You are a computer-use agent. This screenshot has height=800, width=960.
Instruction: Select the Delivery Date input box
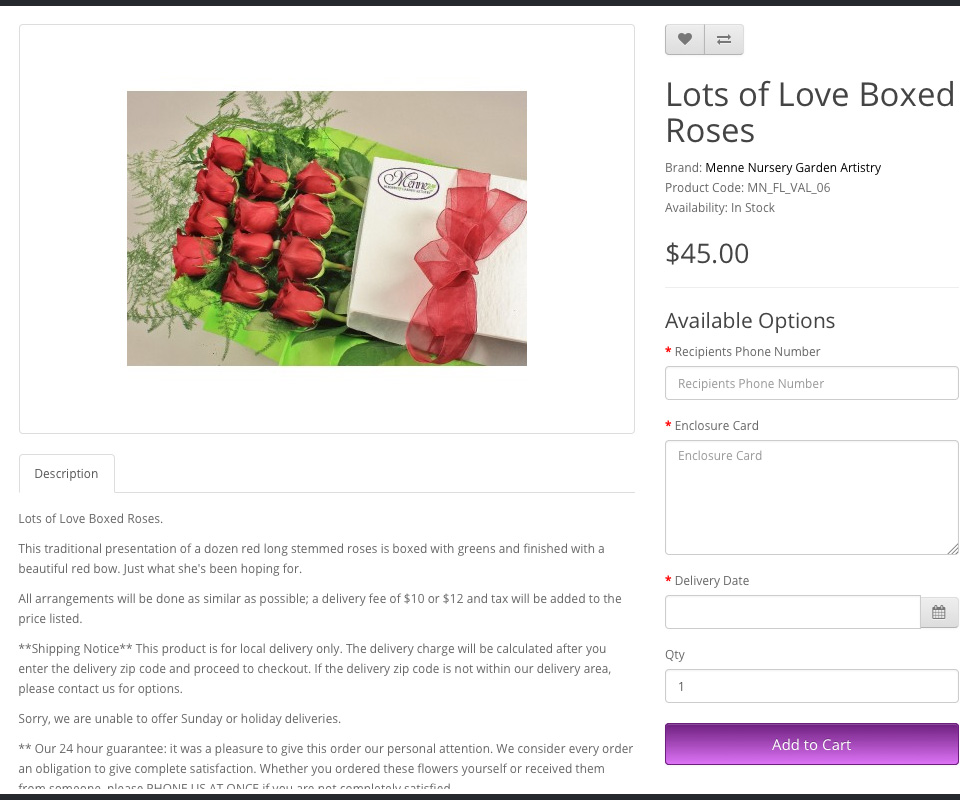point(792,612)
